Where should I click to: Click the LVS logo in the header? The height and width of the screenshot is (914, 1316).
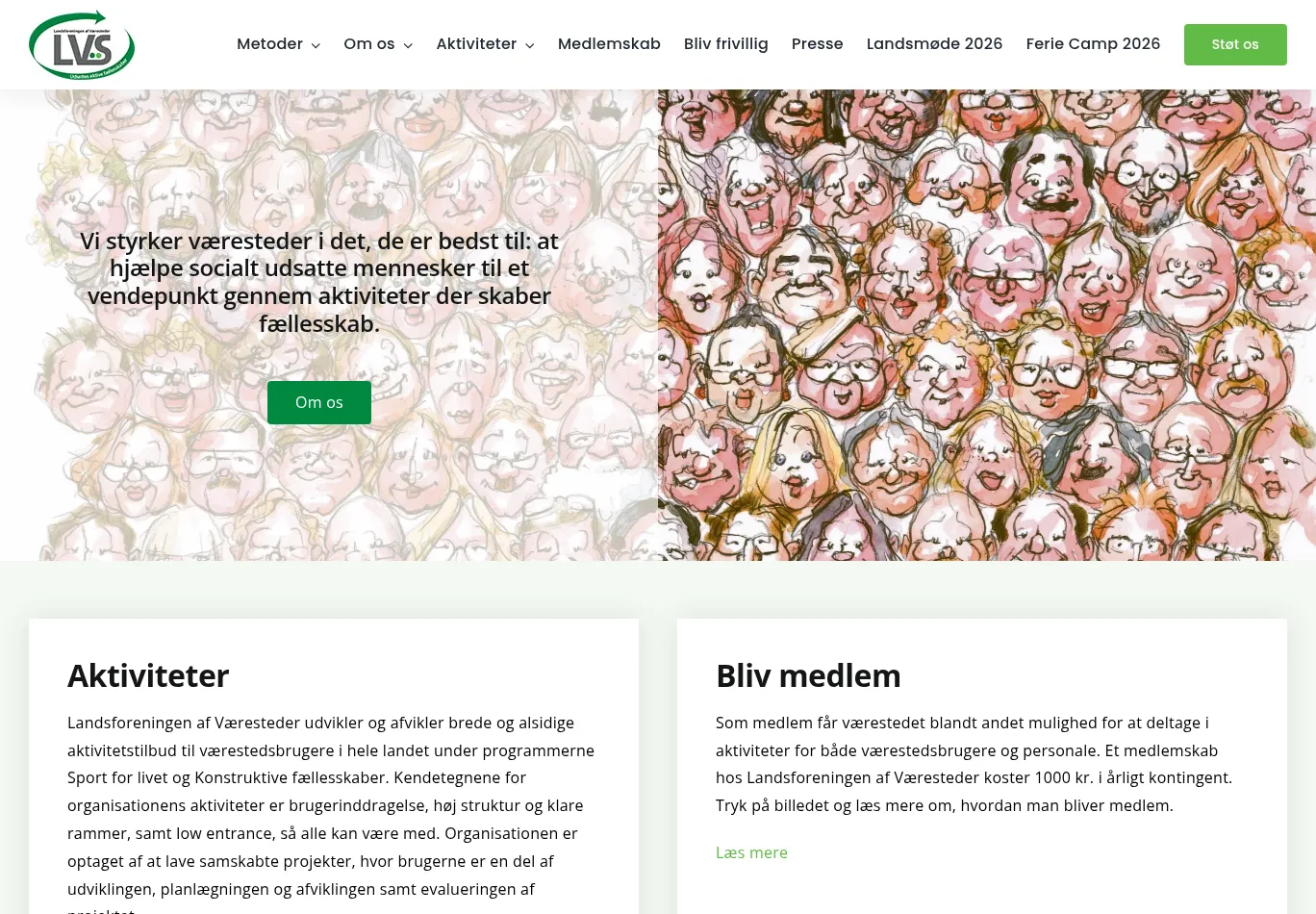(x=82, y=45)
